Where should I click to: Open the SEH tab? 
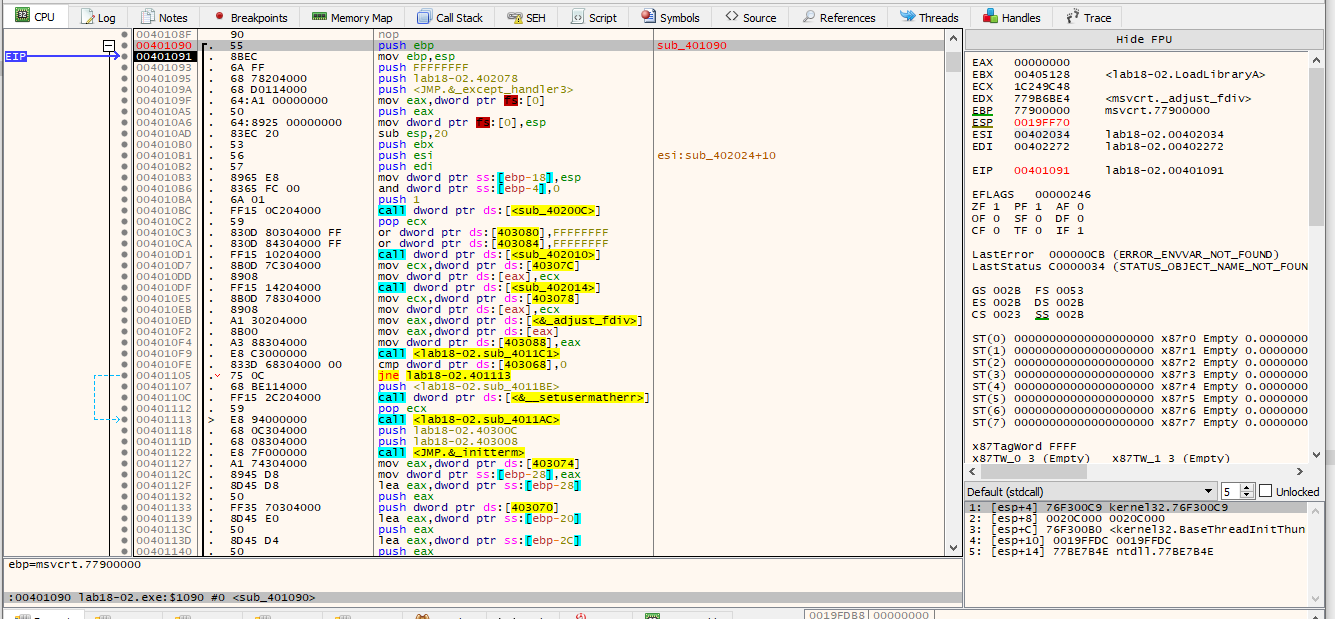coord(526,17)
